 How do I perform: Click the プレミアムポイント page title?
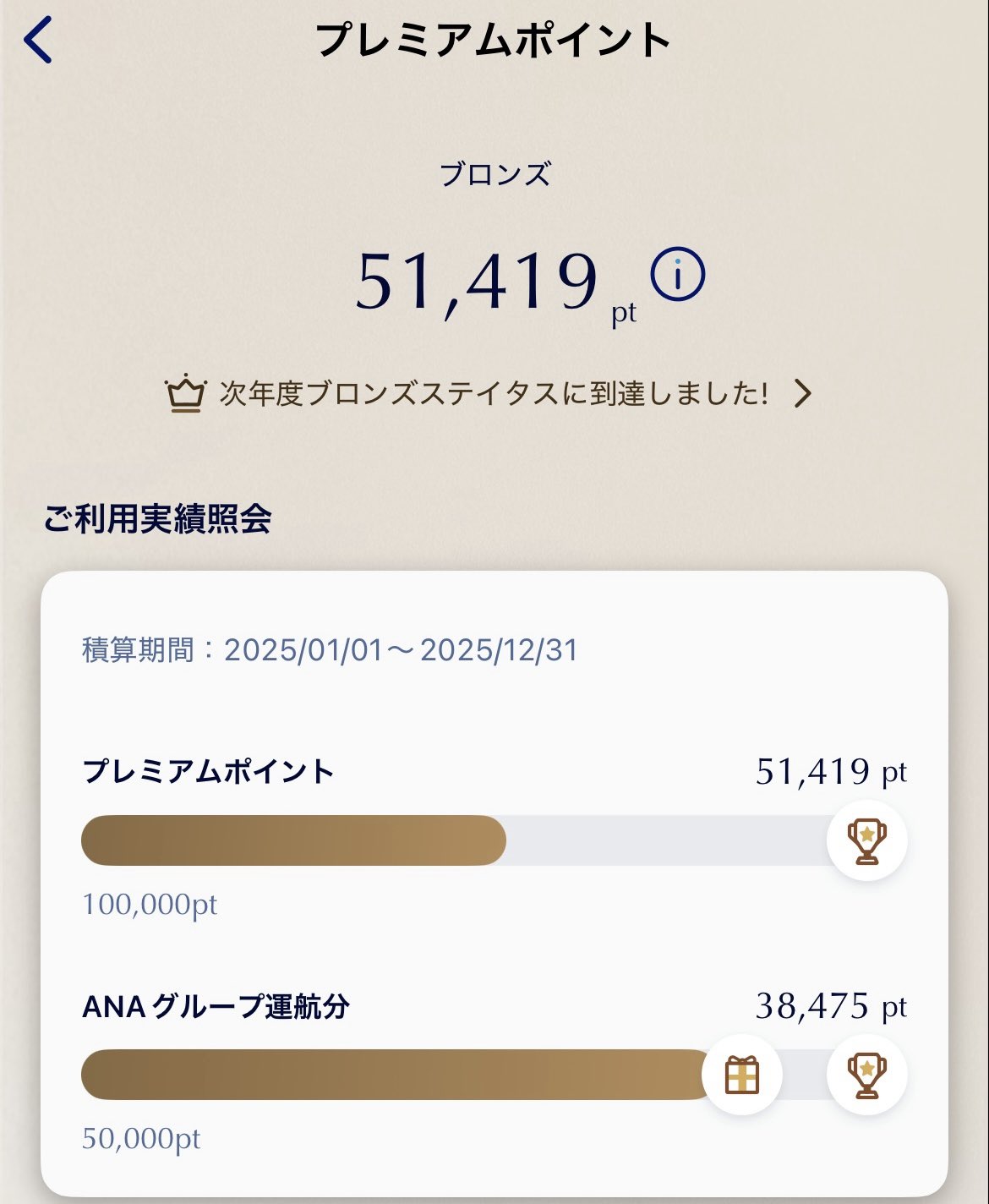click(494, 41)
